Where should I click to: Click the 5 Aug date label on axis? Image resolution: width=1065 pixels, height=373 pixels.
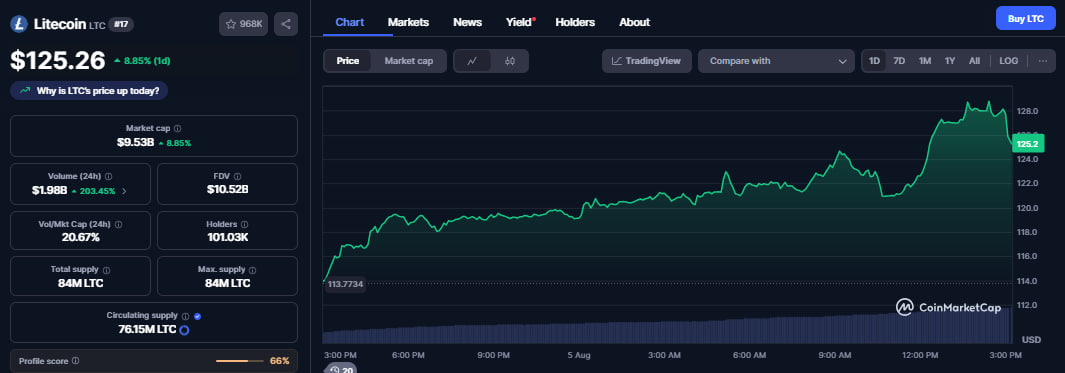coord(579,355)
